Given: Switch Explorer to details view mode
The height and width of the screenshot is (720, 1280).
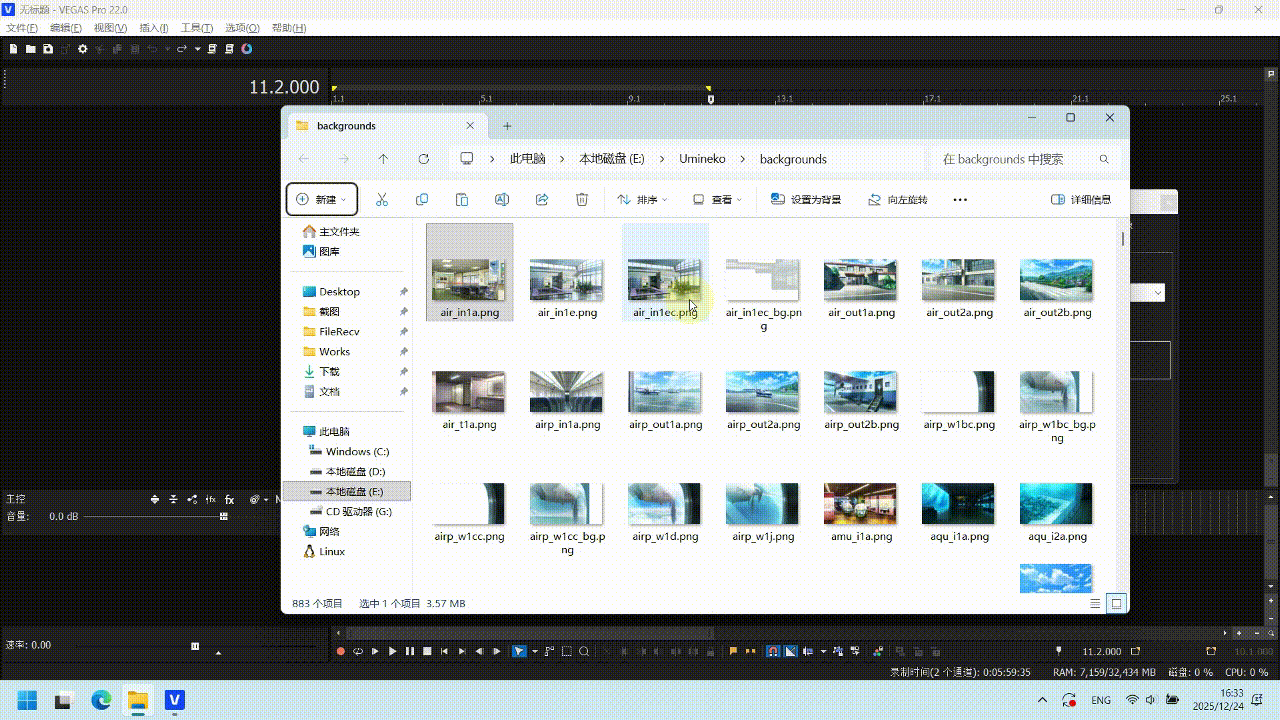Looking at the screenshot, I should click(x=1096, y=603).
